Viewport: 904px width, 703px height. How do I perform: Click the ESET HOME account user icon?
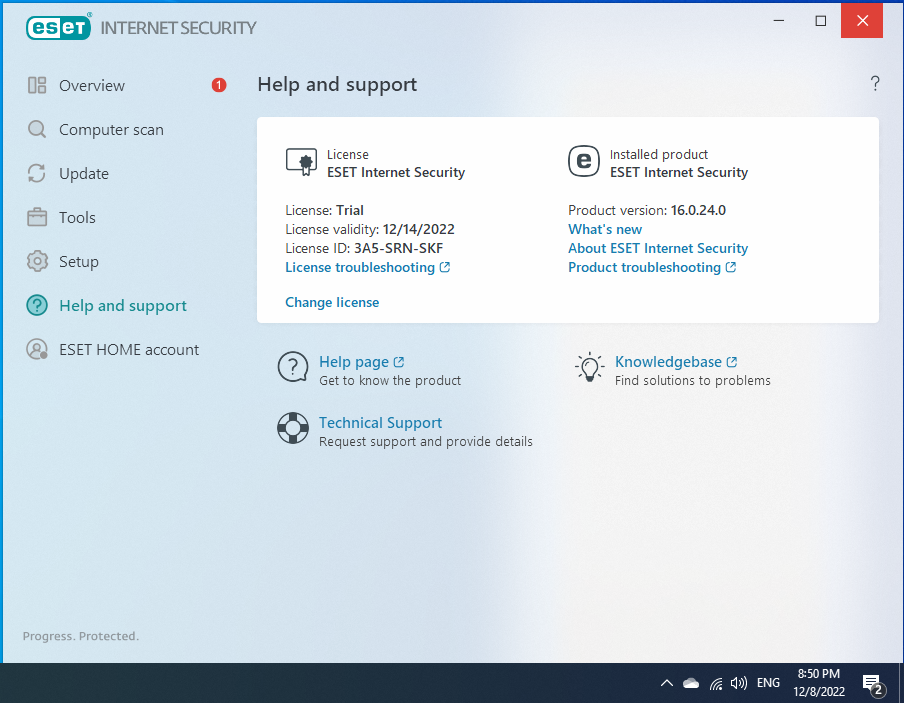(37, 349)
